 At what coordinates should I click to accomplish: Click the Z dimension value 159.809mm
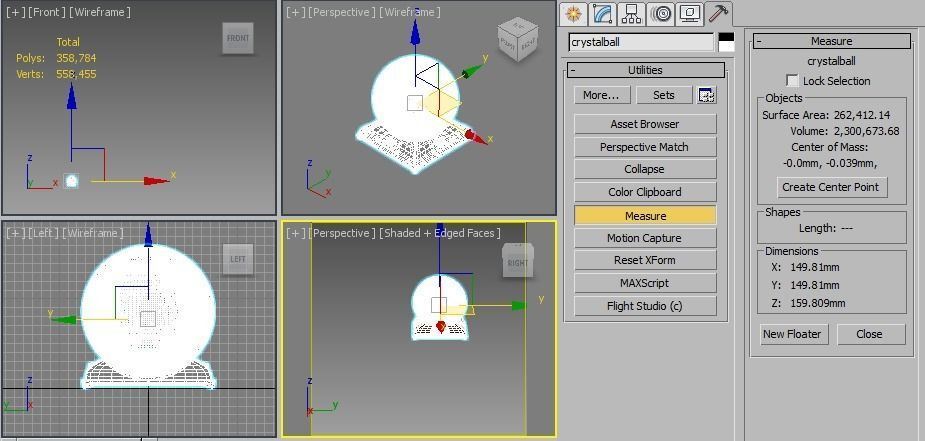(x=818, y=304)
